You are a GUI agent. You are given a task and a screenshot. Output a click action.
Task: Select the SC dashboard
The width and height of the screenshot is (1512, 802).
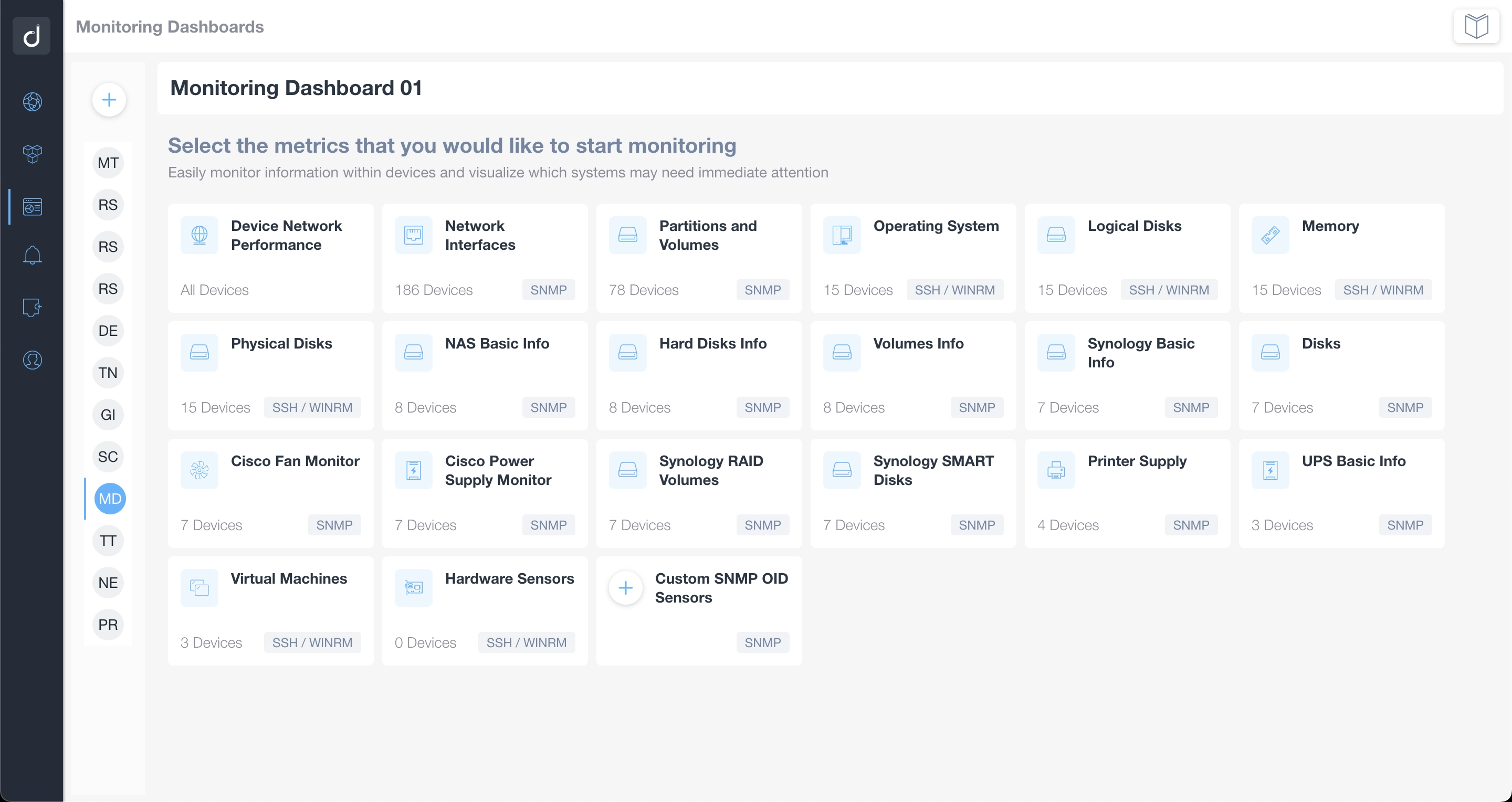point(108,457)
